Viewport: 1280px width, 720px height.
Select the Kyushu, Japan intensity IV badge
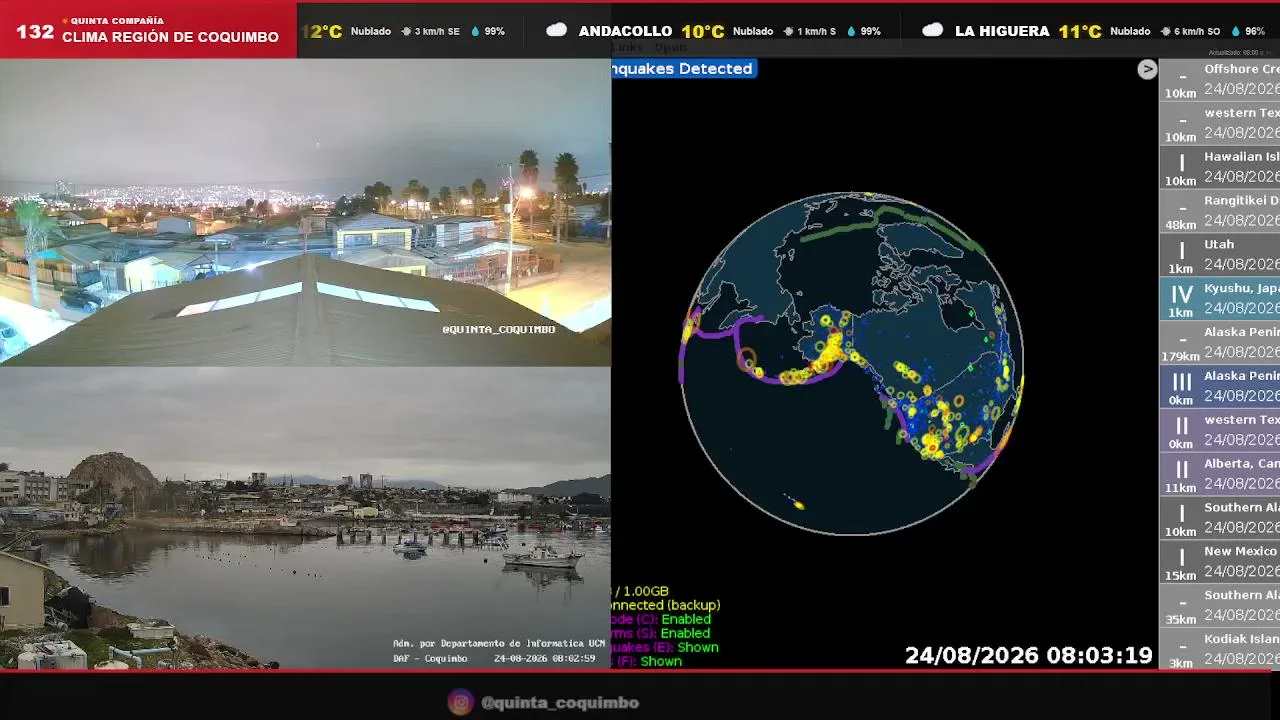[x=1181, y=299]
